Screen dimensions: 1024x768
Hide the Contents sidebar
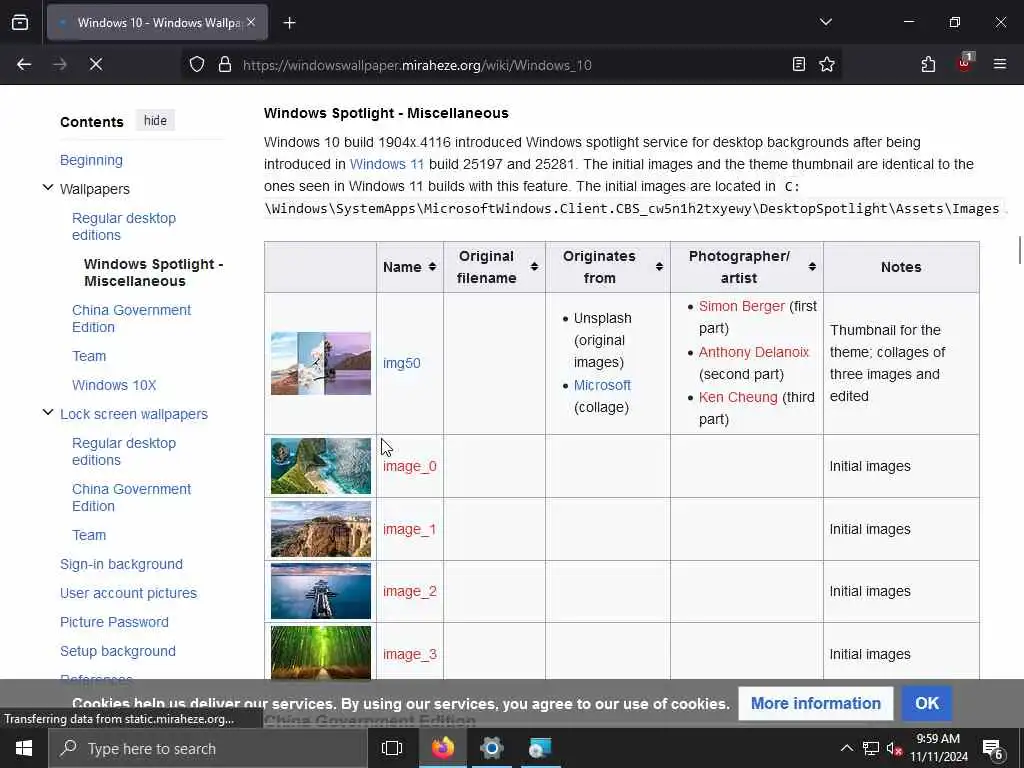(x=155, y=121)
